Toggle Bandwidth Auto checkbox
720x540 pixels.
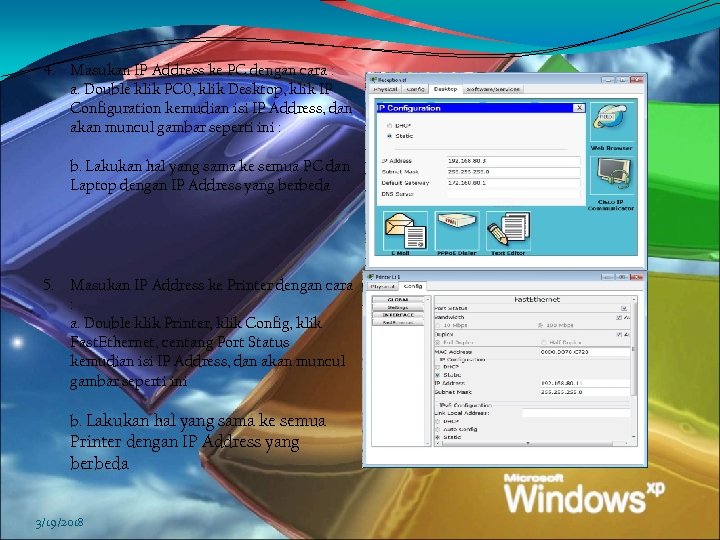(619, 317)
